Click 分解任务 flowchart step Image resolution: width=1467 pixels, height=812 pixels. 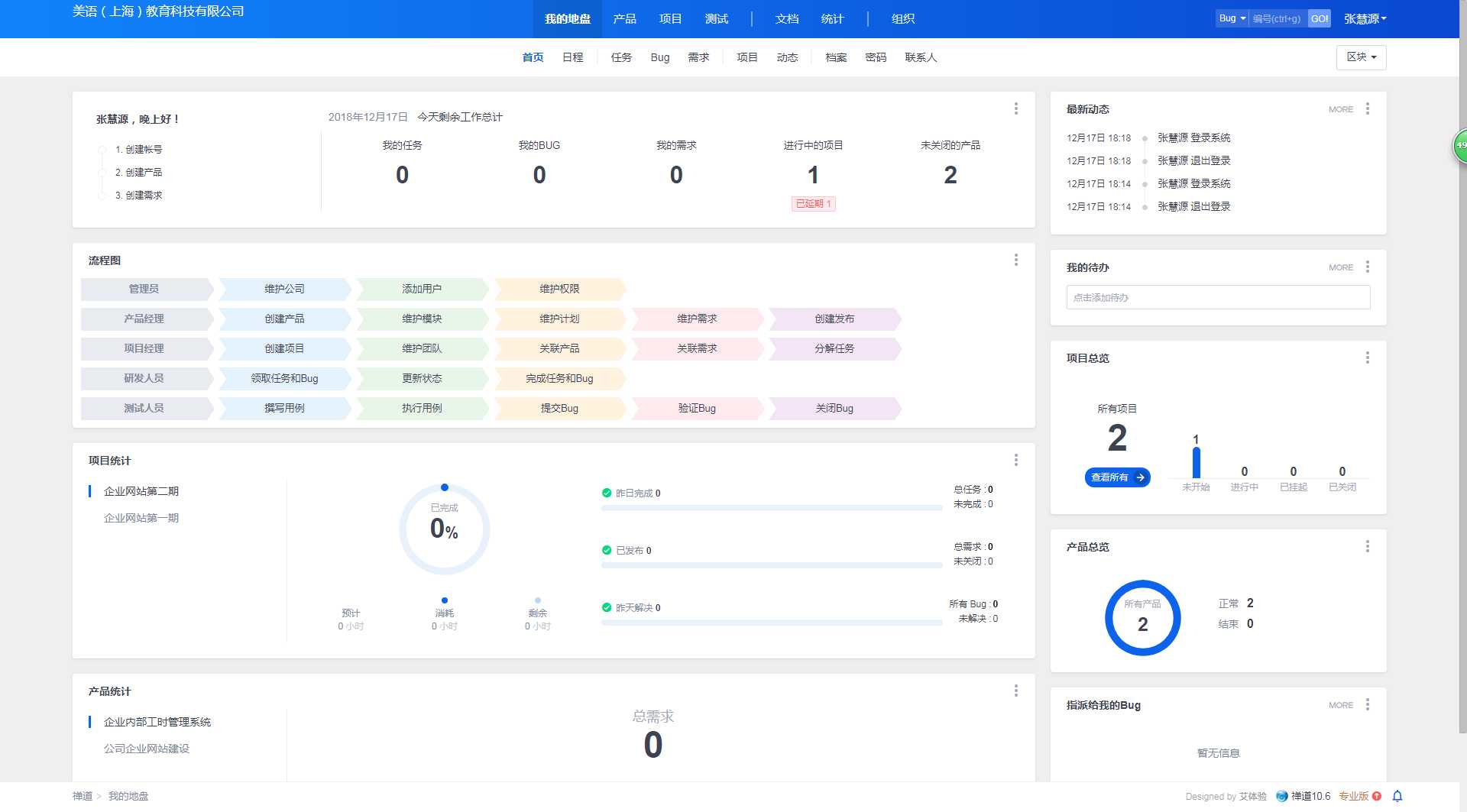(834, 348)
